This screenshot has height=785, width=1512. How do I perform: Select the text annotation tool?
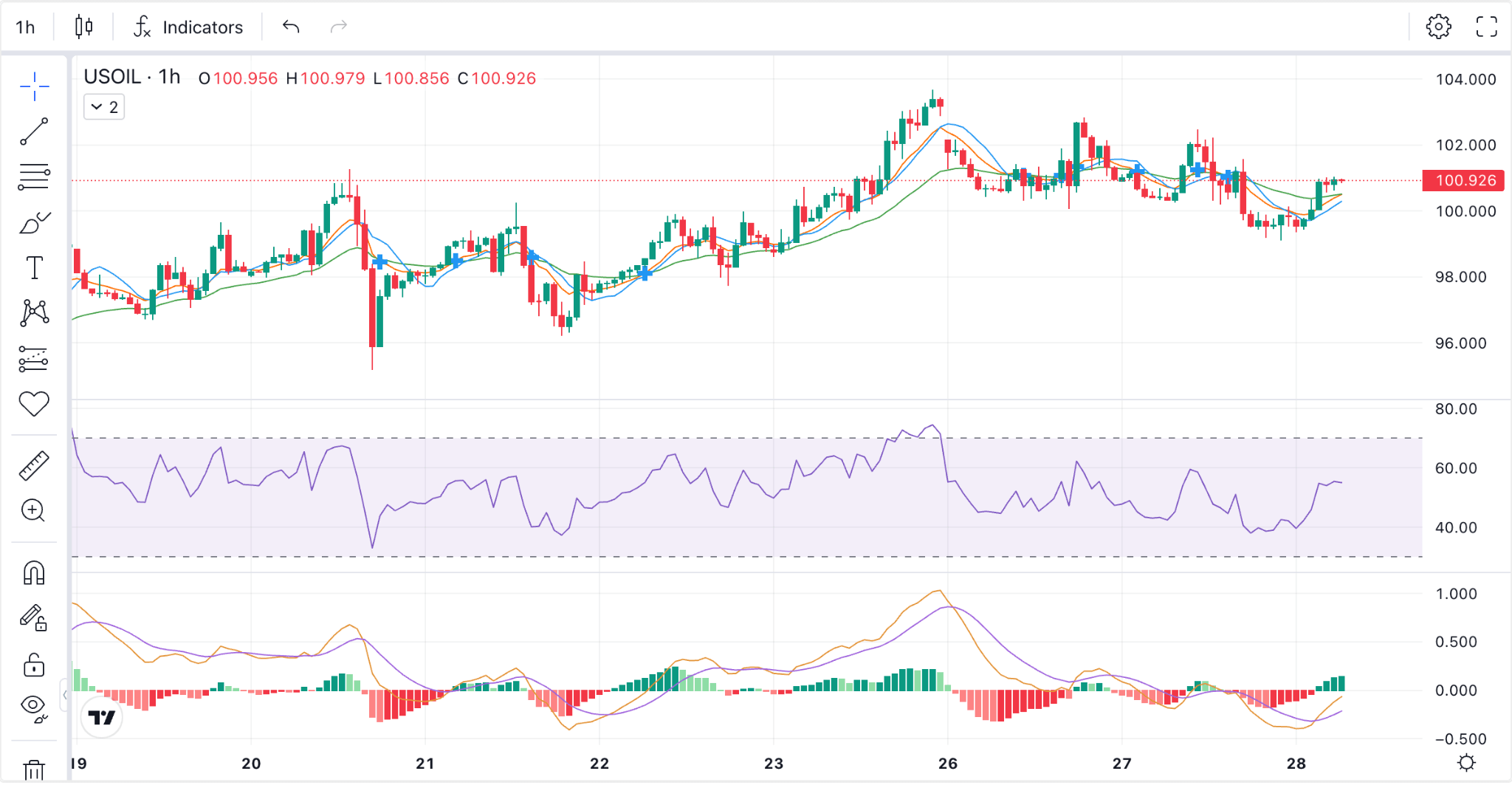[34, 268]
